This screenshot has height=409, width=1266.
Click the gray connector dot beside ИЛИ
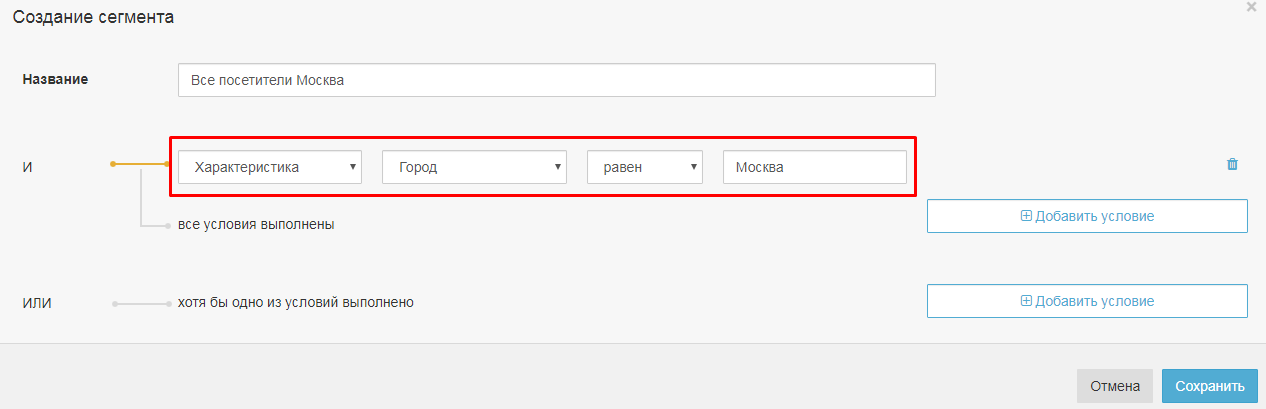point(116,303)
